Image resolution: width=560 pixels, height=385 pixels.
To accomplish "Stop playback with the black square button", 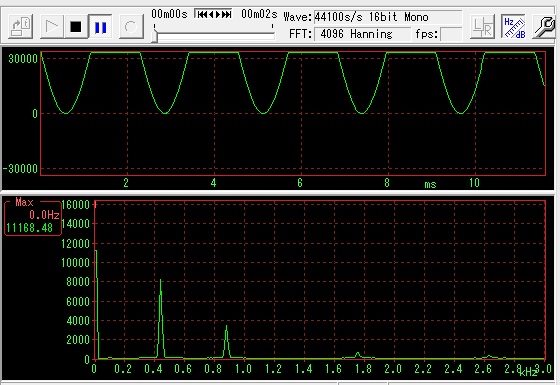I will pos(76,27).
